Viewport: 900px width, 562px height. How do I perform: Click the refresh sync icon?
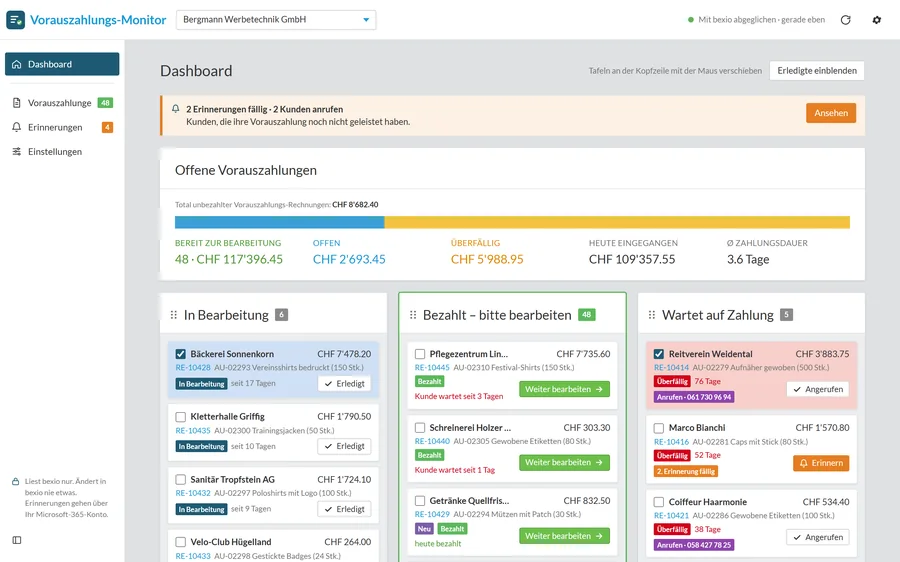coord(845,20)
